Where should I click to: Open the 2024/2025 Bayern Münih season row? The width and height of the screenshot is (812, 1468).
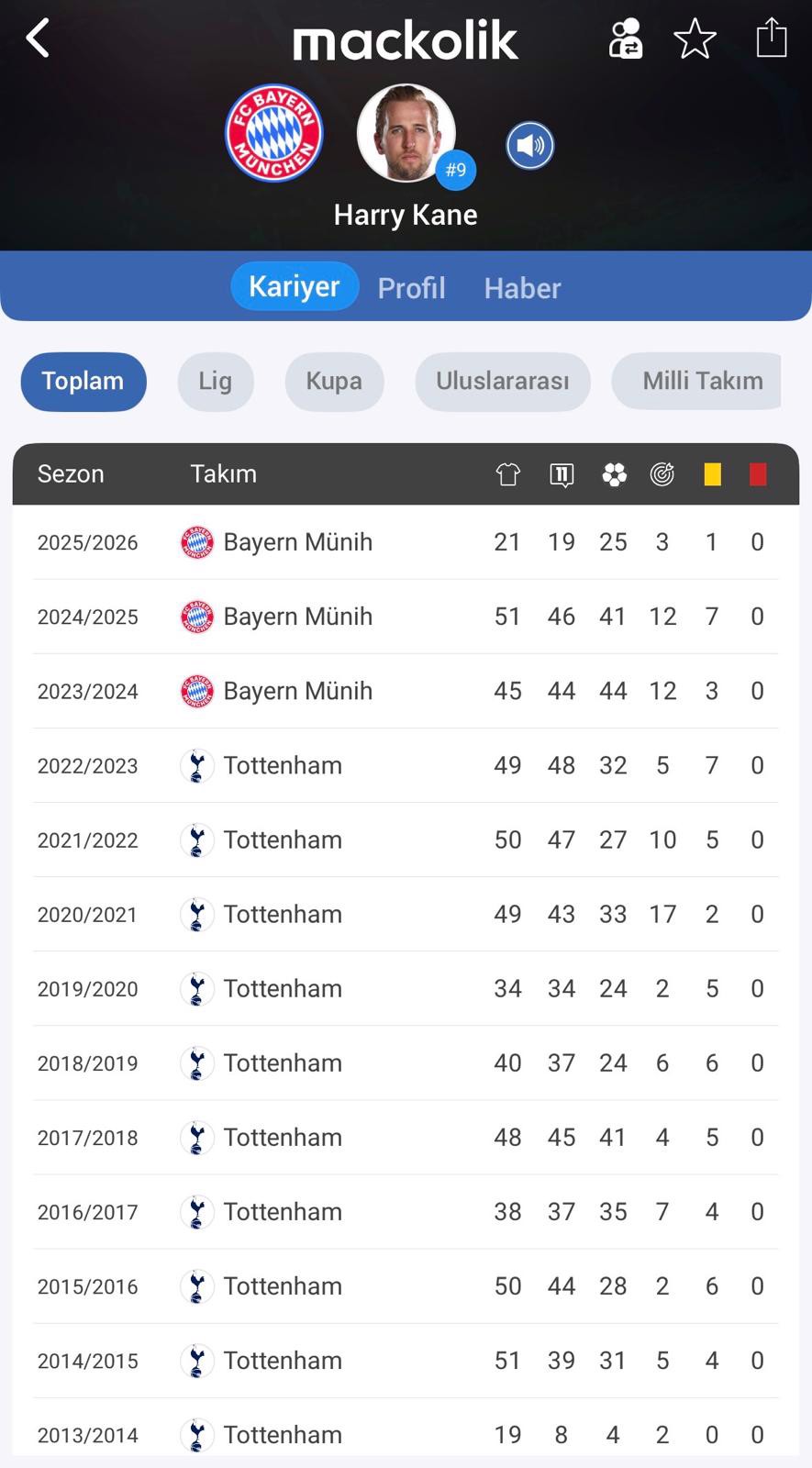tap(406, 617)
